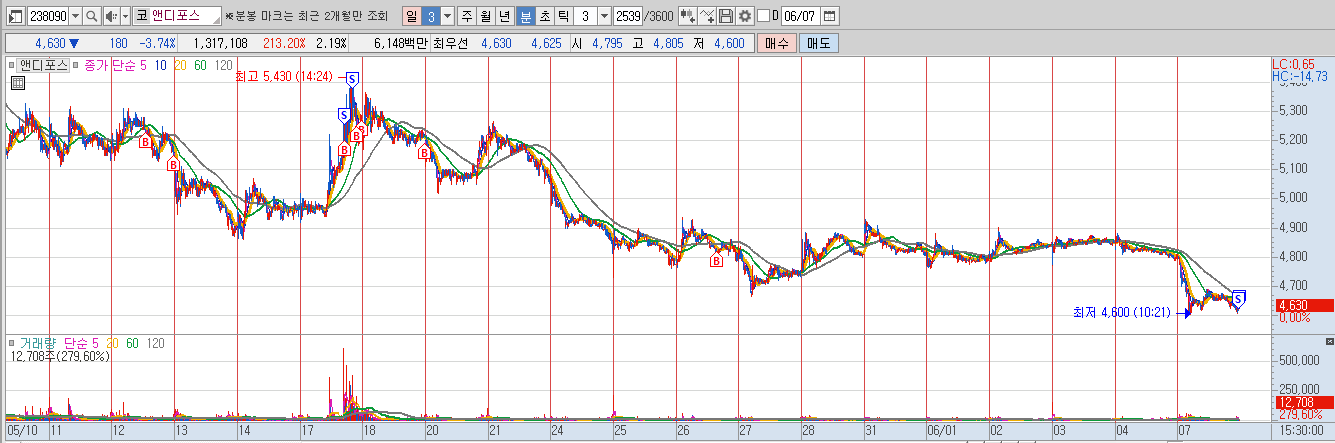Open the calendar date picker icon
The image size is (1335, 443).
pos(829,16)
